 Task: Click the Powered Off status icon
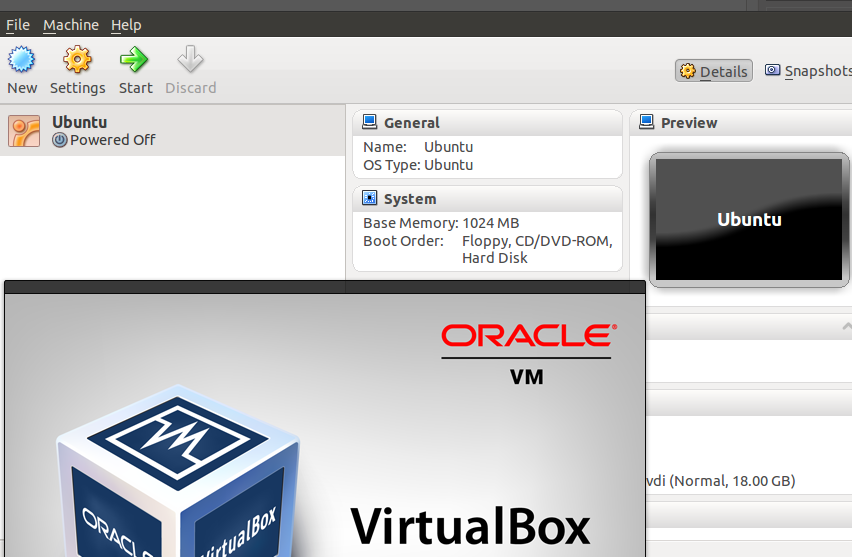coord(60,140)
